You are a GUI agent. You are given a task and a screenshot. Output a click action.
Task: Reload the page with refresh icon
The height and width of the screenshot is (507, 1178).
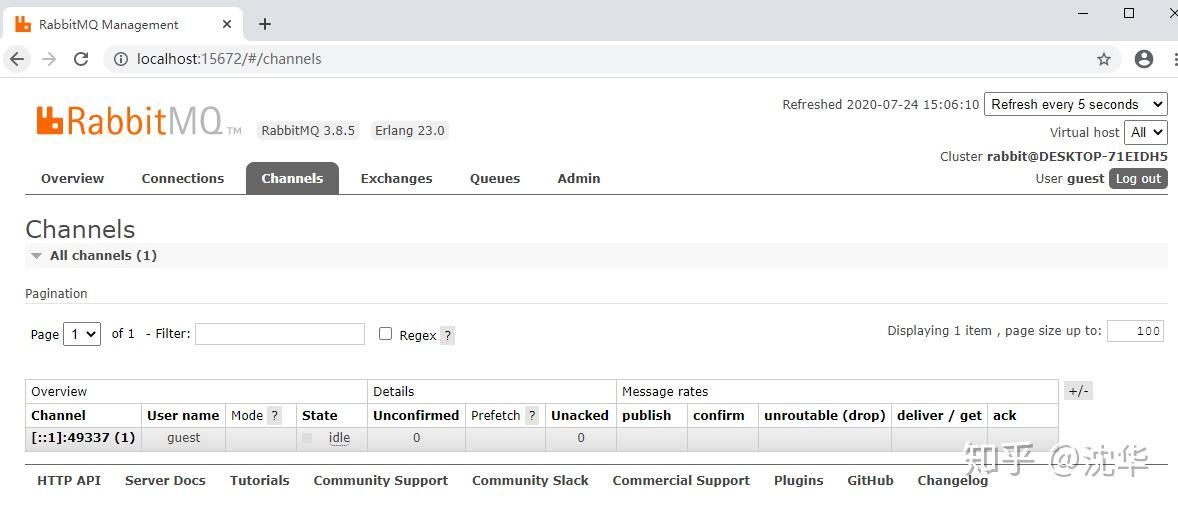click(81, 59)
